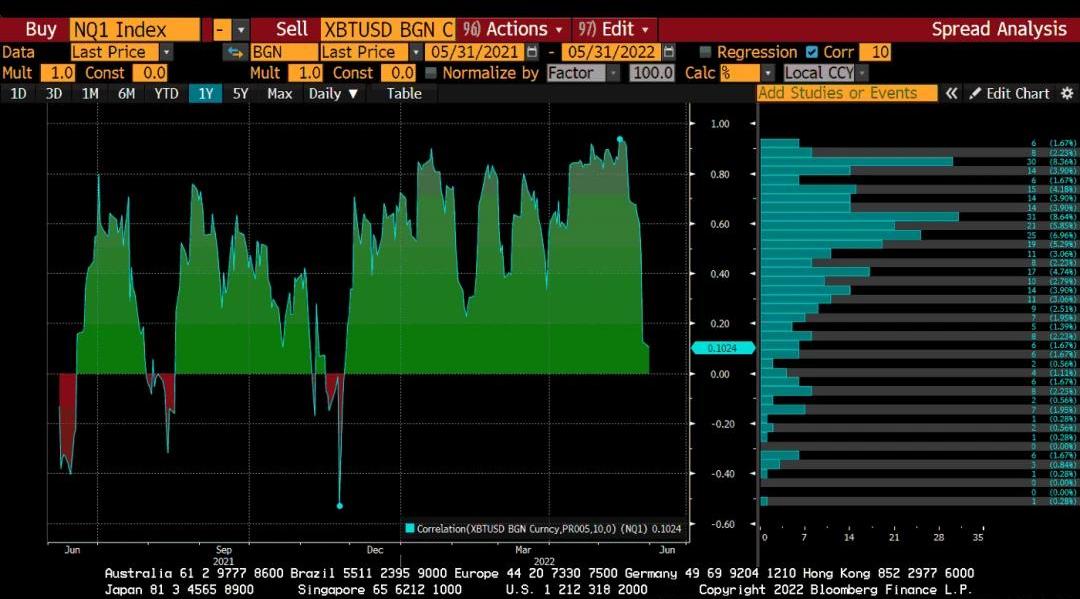Screen dimensions: 1080x599
Task: Collapse panel with double chevron icon
Action: coord(952,93)
